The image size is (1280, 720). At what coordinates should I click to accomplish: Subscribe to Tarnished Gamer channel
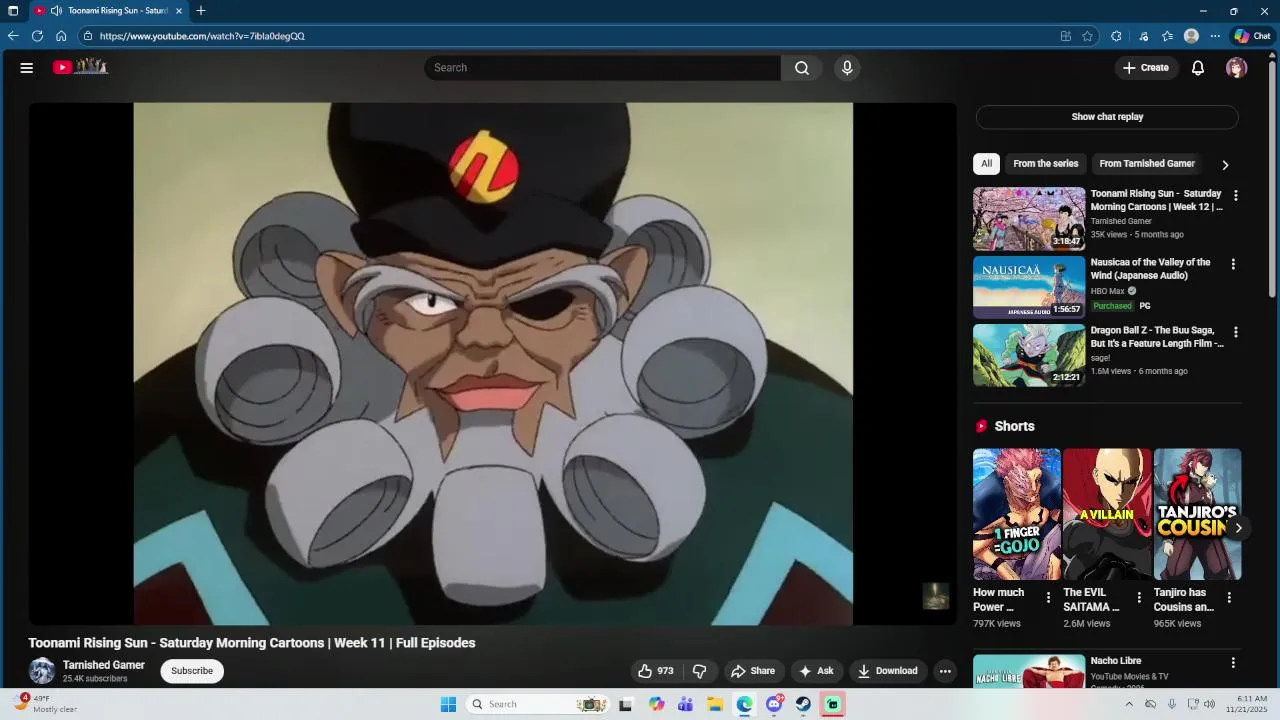pos(192,671)
